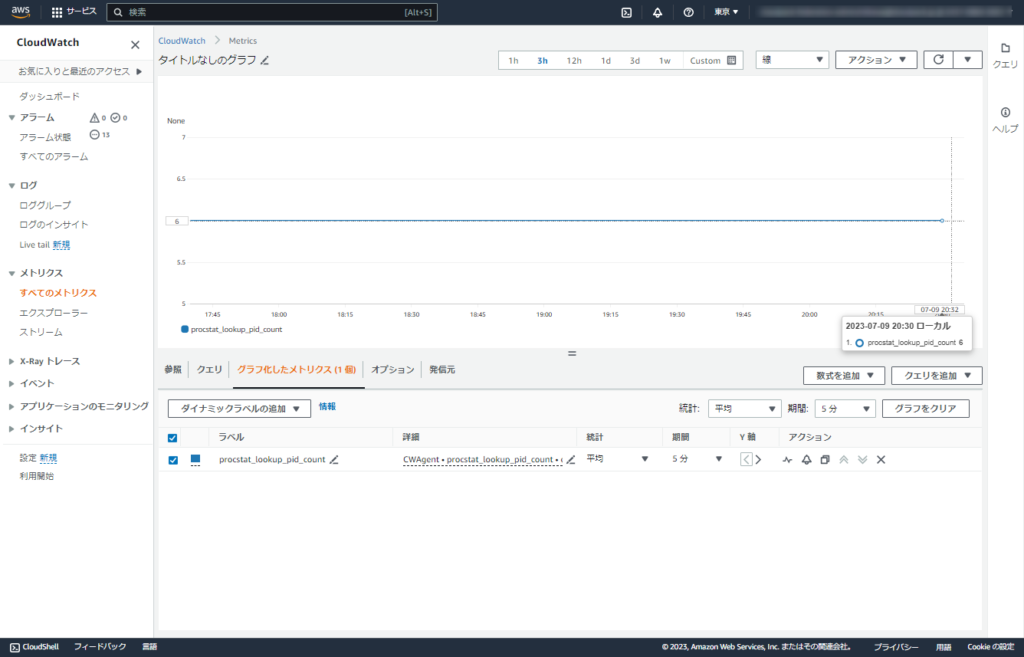Refresh the graph with the reload icon
This screenshot has height=657, width=1024.
click(938, 59)
